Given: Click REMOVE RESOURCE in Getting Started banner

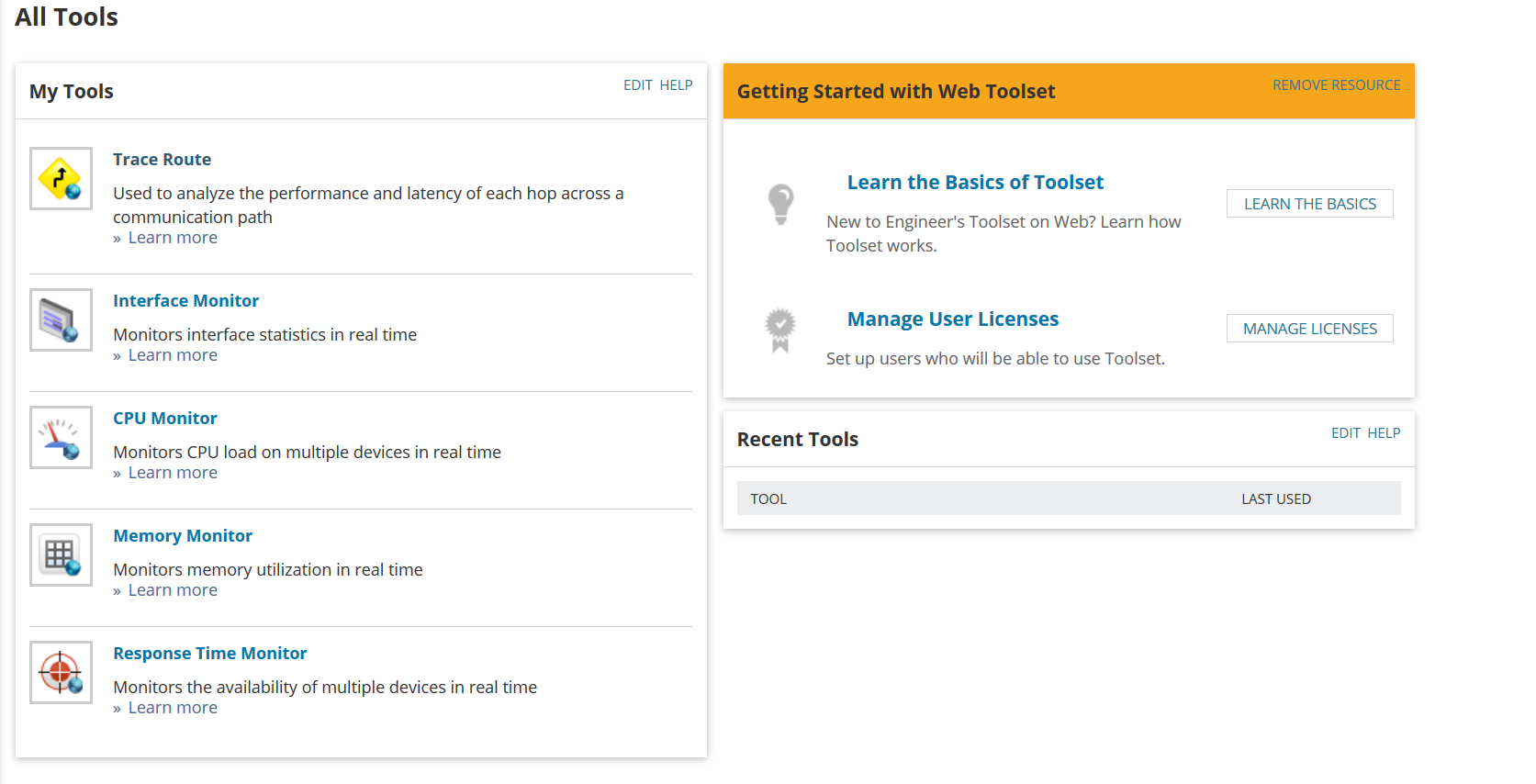Looking at the screenshot, I should (x=1336, y=85).
